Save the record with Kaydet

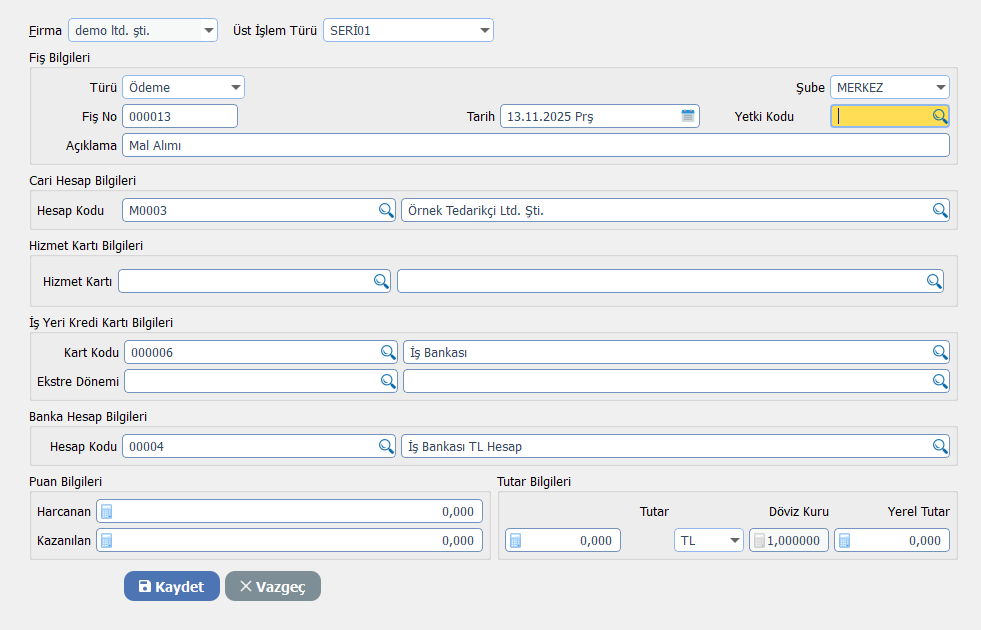[x=171, y=587]
